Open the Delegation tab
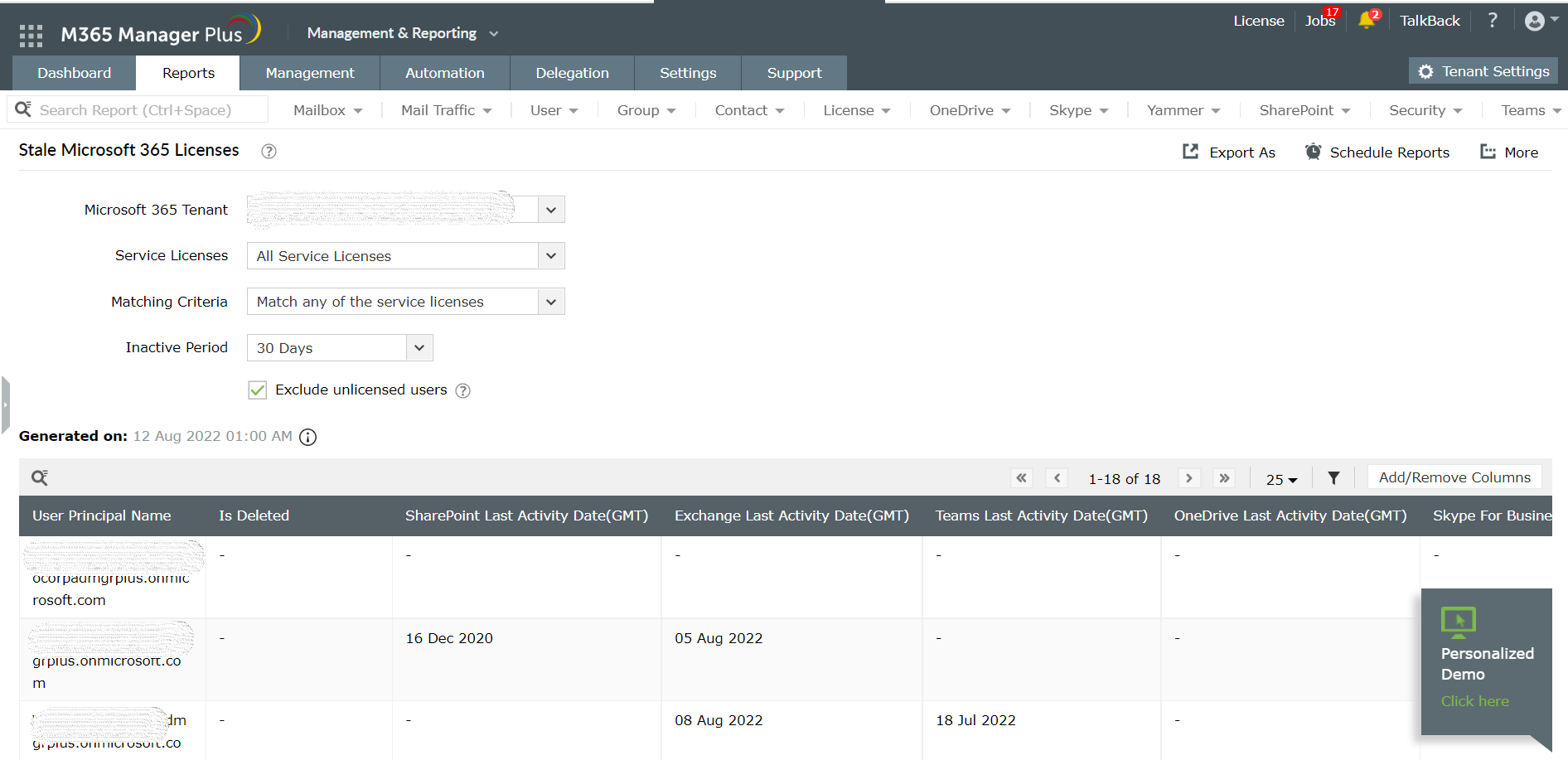The image size is (1568, 760). point(573,73)
